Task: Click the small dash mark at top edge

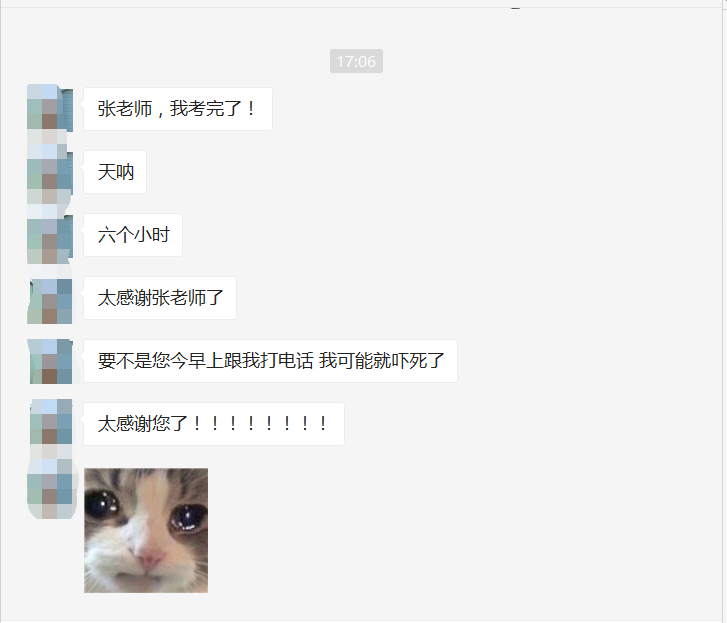Action: [x=516, y=8]
